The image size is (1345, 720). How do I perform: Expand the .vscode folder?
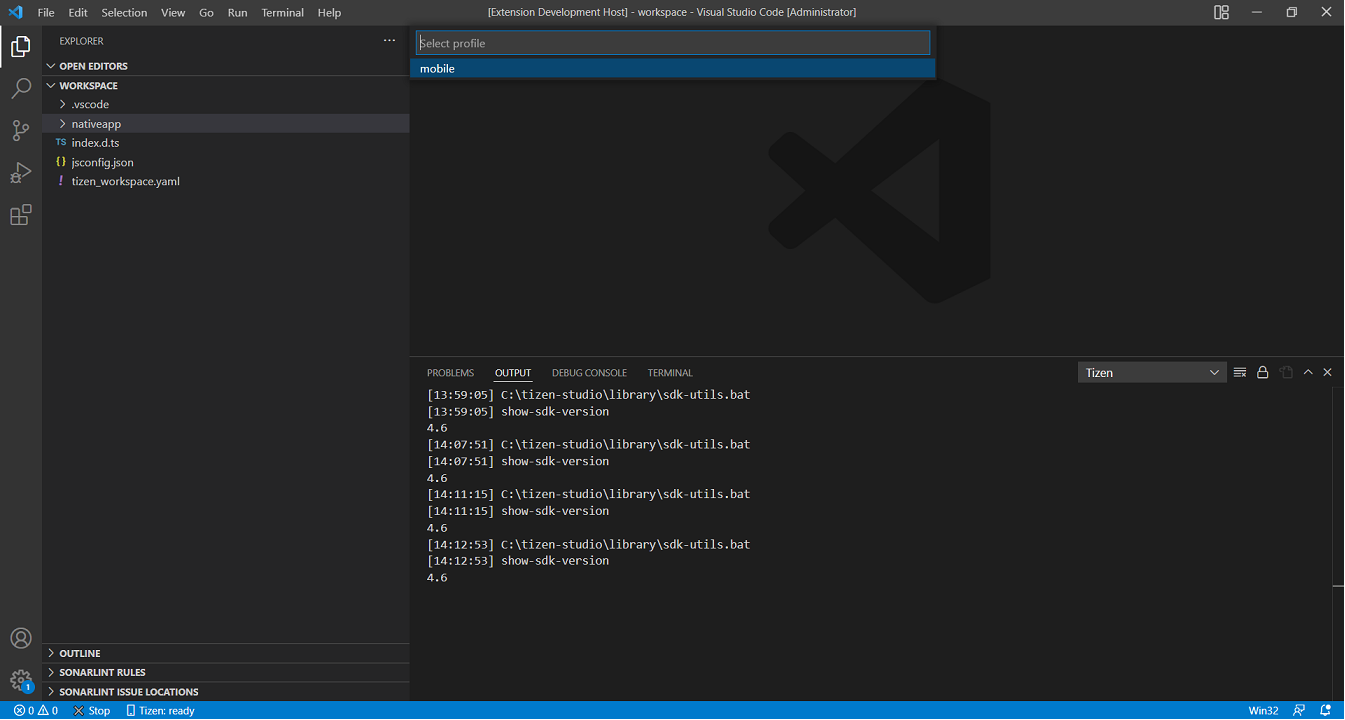pyautogui.click(x=90, y=104)
